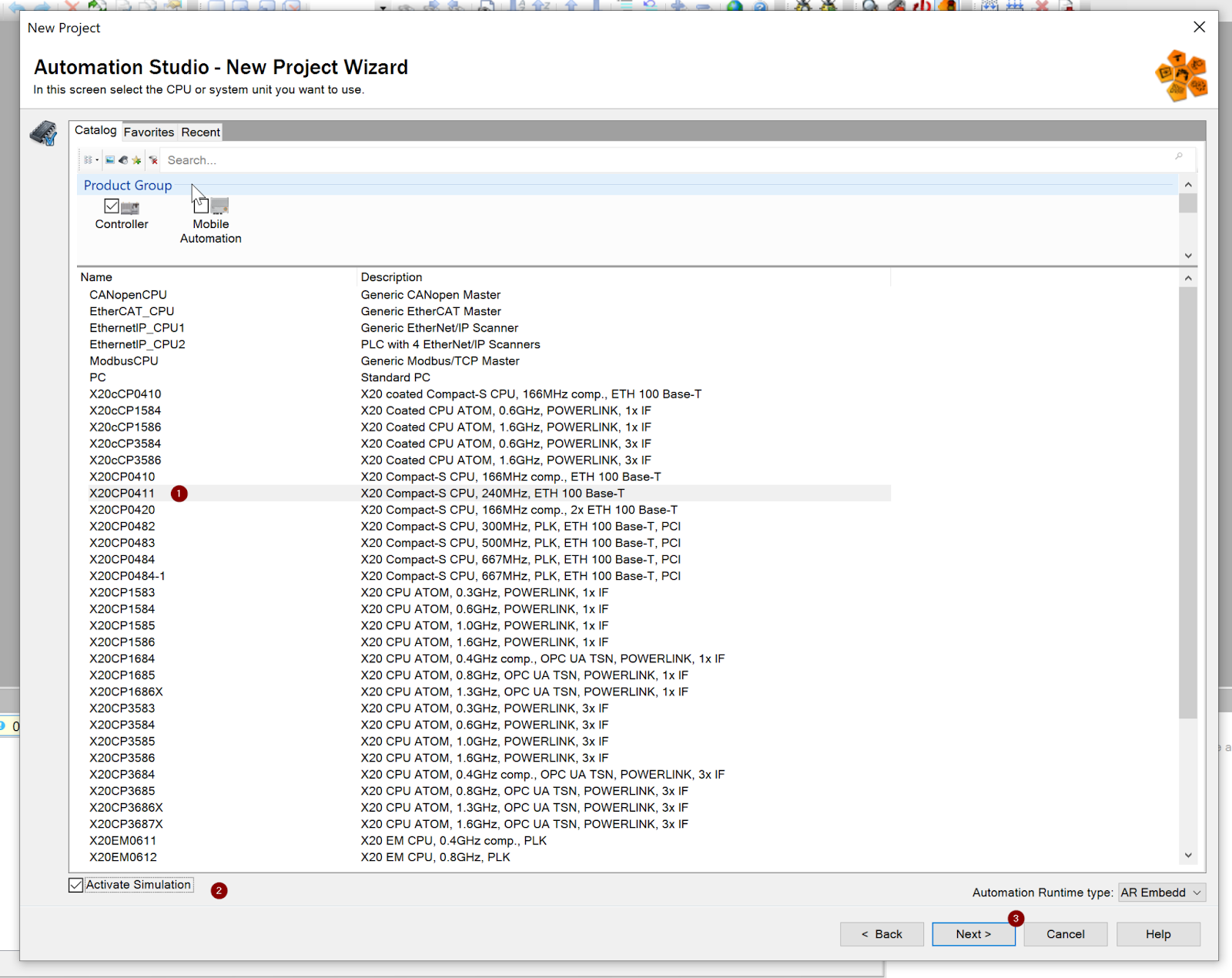Select X20CP3583 row
The width and height of the screenshot is (1232, 978).
pos(485,708)
